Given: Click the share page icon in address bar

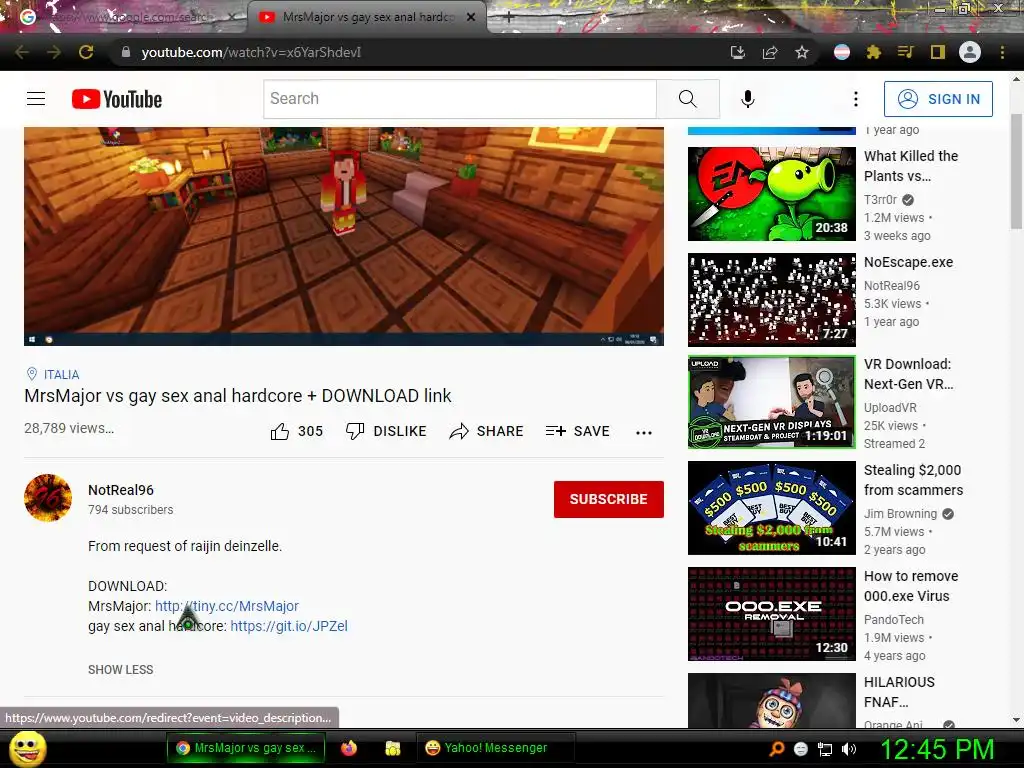Looking at the screenshot, I should [x=770, y=52].
